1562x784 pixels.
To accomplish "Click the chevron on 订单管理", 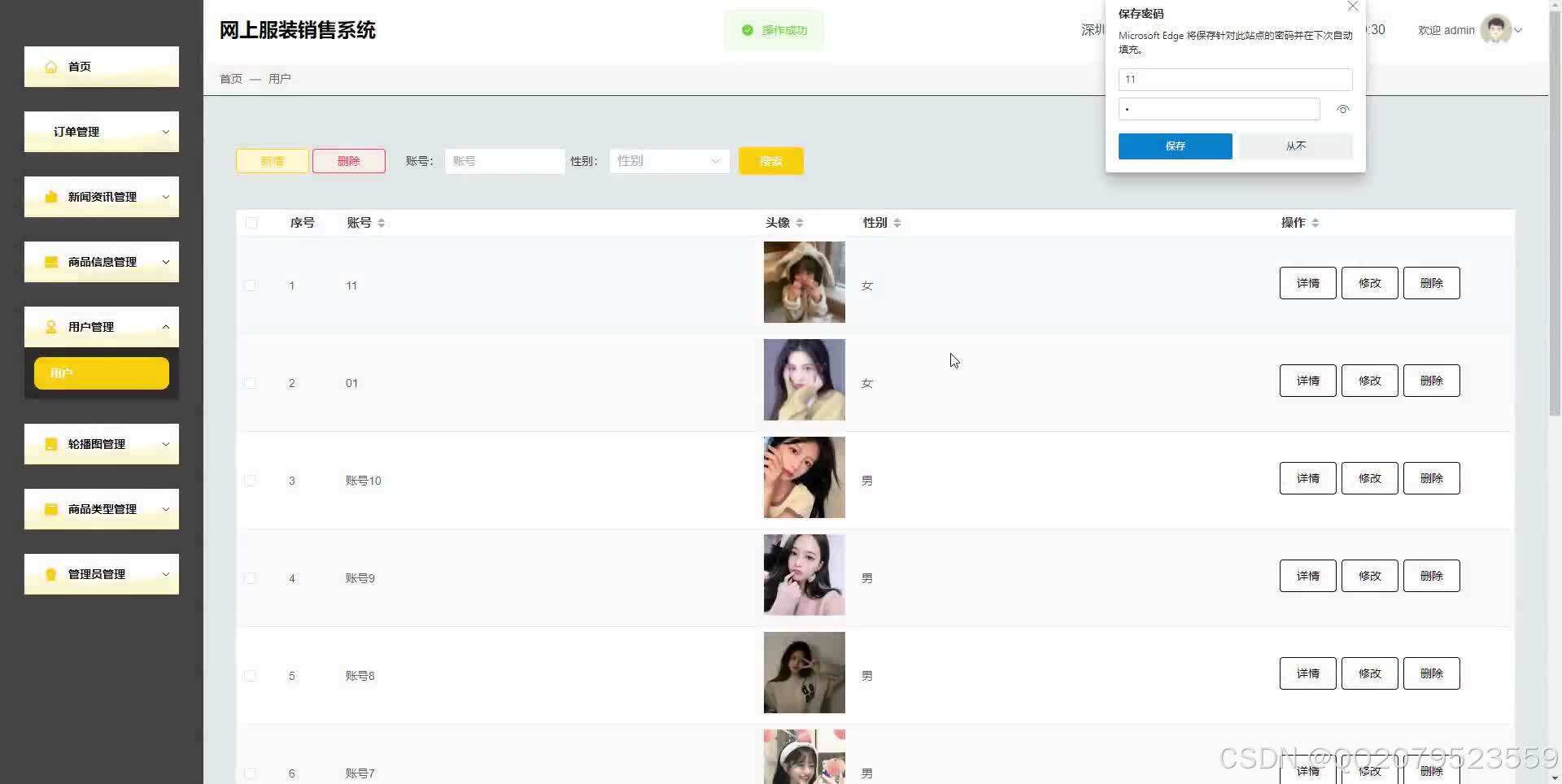I will (x=166, y=132).
